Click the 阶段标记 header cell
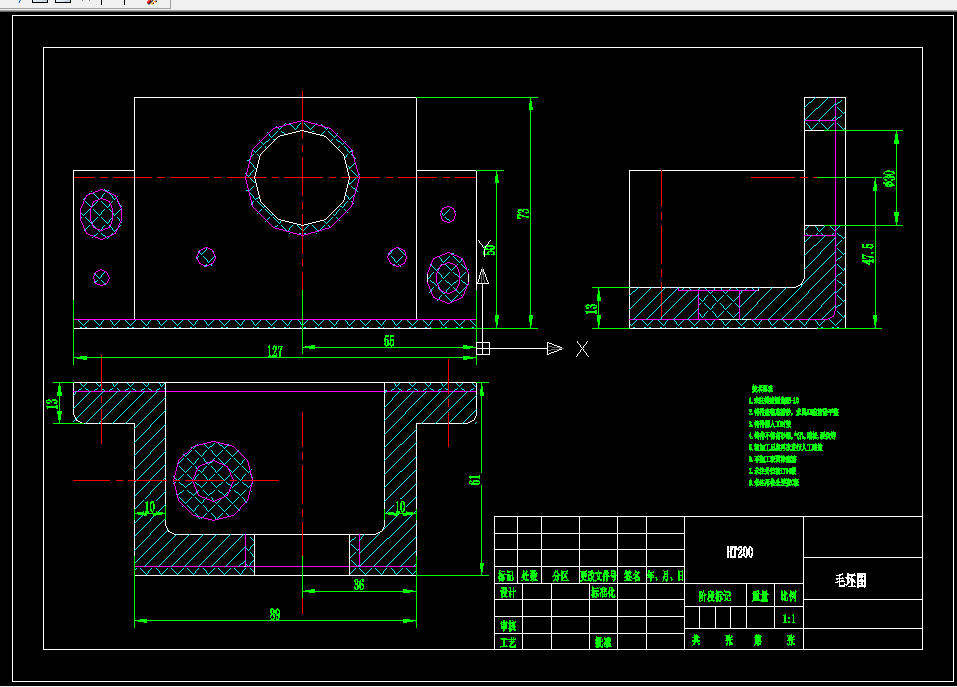This screenshot has height=687, width=957. coord(715,596)
